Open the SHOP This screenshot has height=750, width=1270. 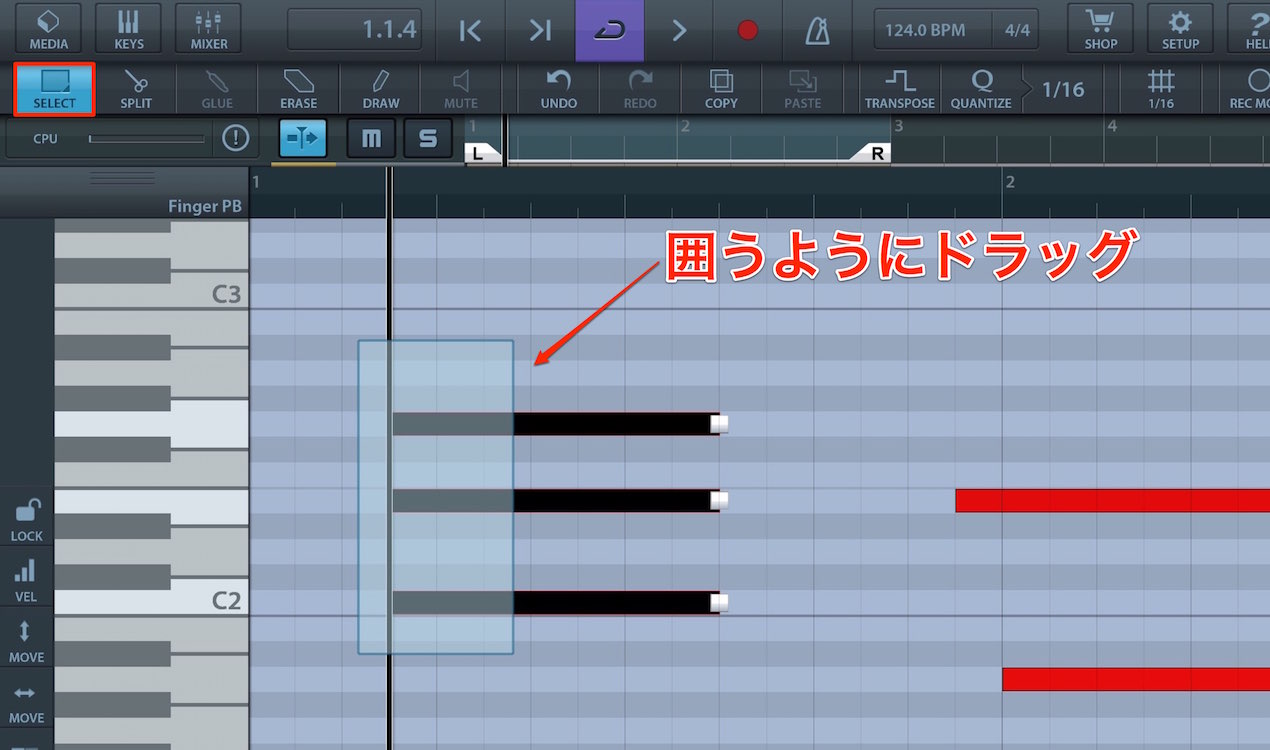(x=1100, y=29)
